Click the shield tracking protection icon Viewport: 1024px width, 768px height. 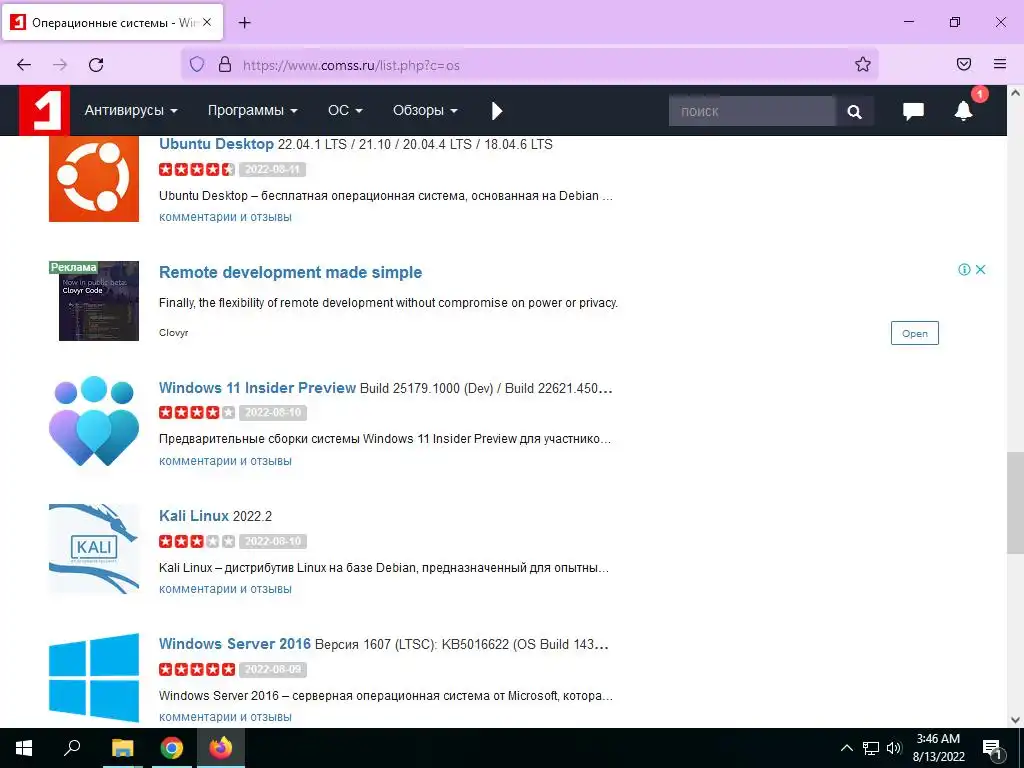coord(197,65)
